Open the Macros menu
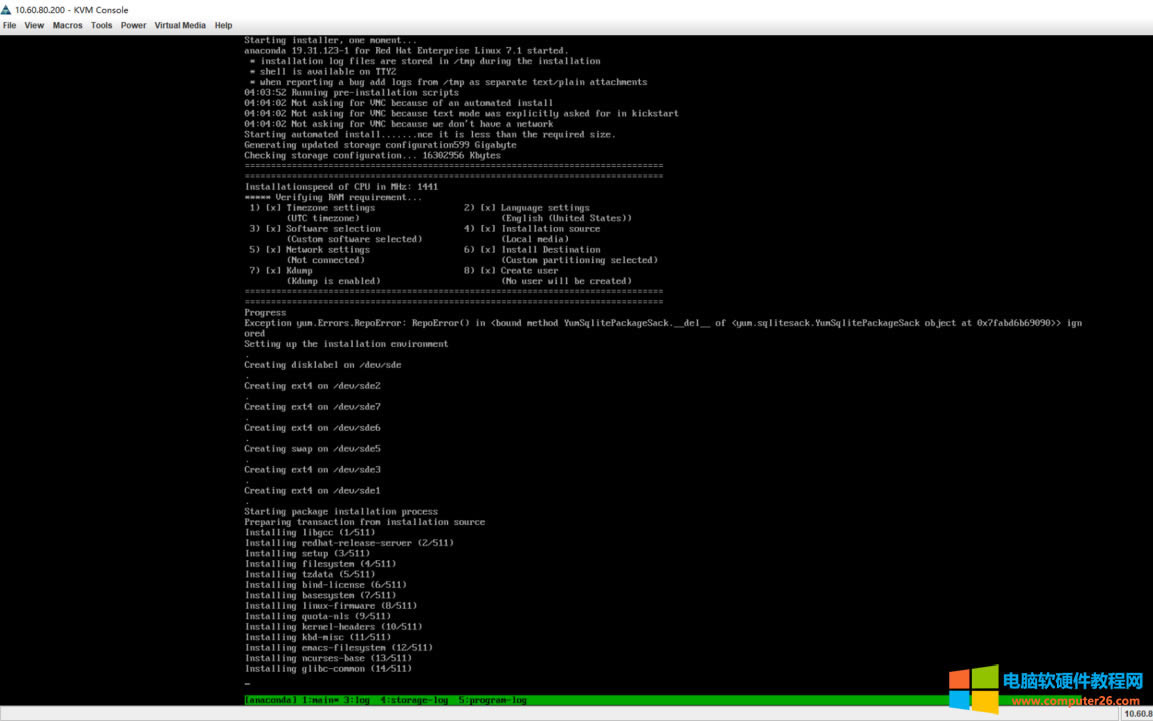The height and width of the screenshot is (721, 1153). 68,25
